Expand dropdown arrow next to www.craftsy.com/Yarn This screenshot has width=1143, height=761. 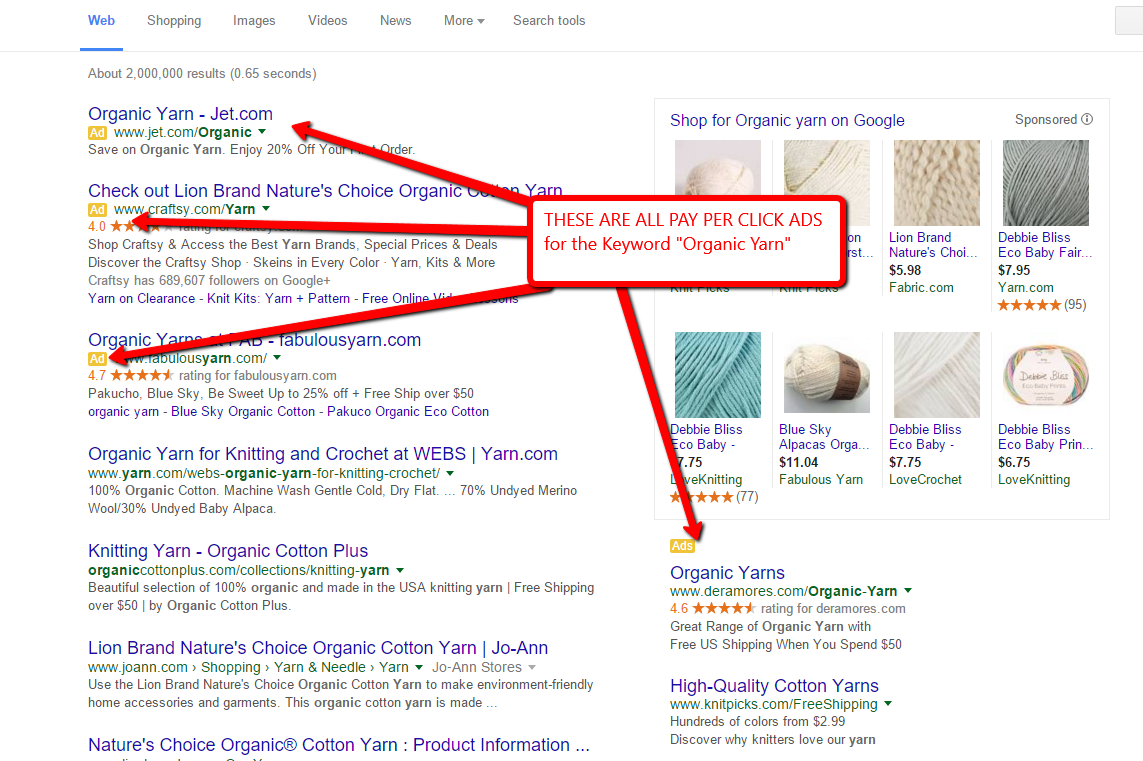[266, 209]
